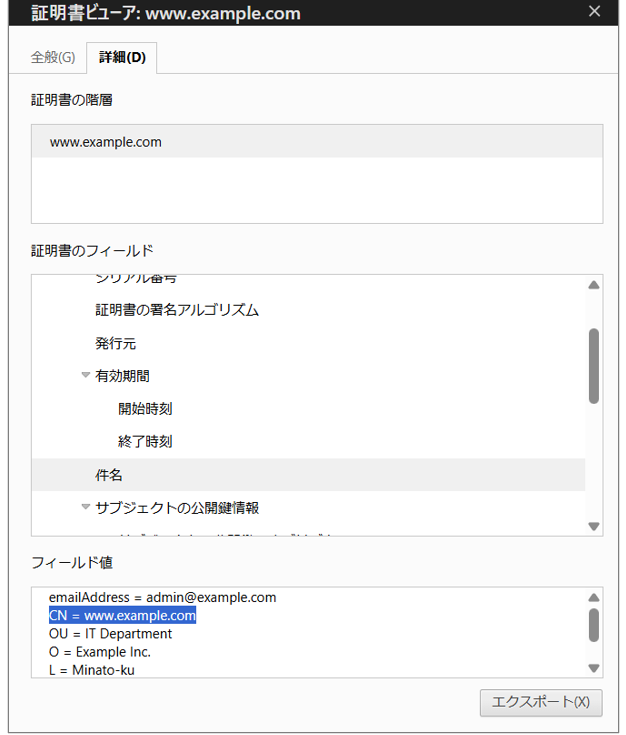Close the certificate viewer dialog
Image resolution: width=626 pixels, height=735 pixels.
point(594,11)
